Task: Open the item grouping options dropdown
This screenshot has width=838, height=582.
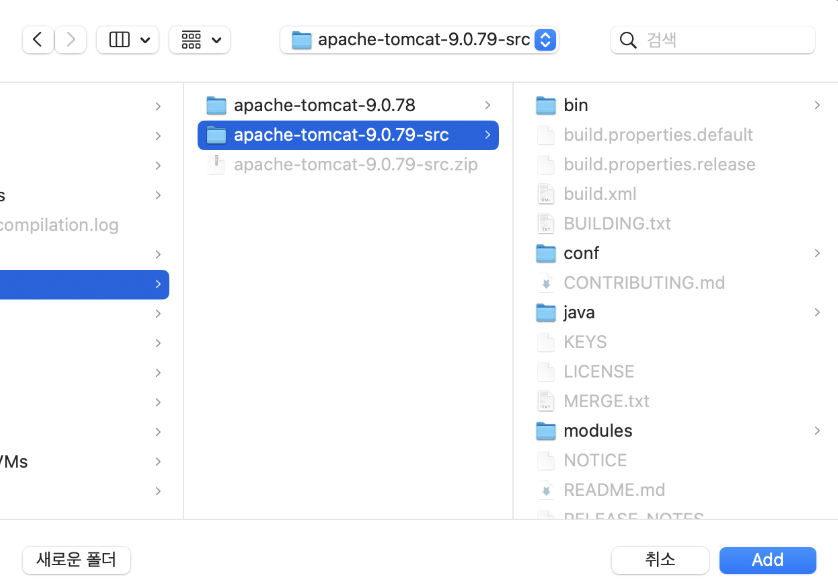Action: tap(200, 40)
